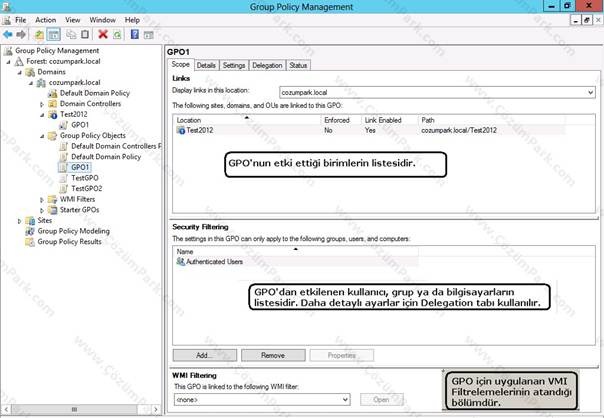The height and width of the screenshot is (418, 604).
Task: Switch to the Delegation tab
Action: (x=267, y=65)
